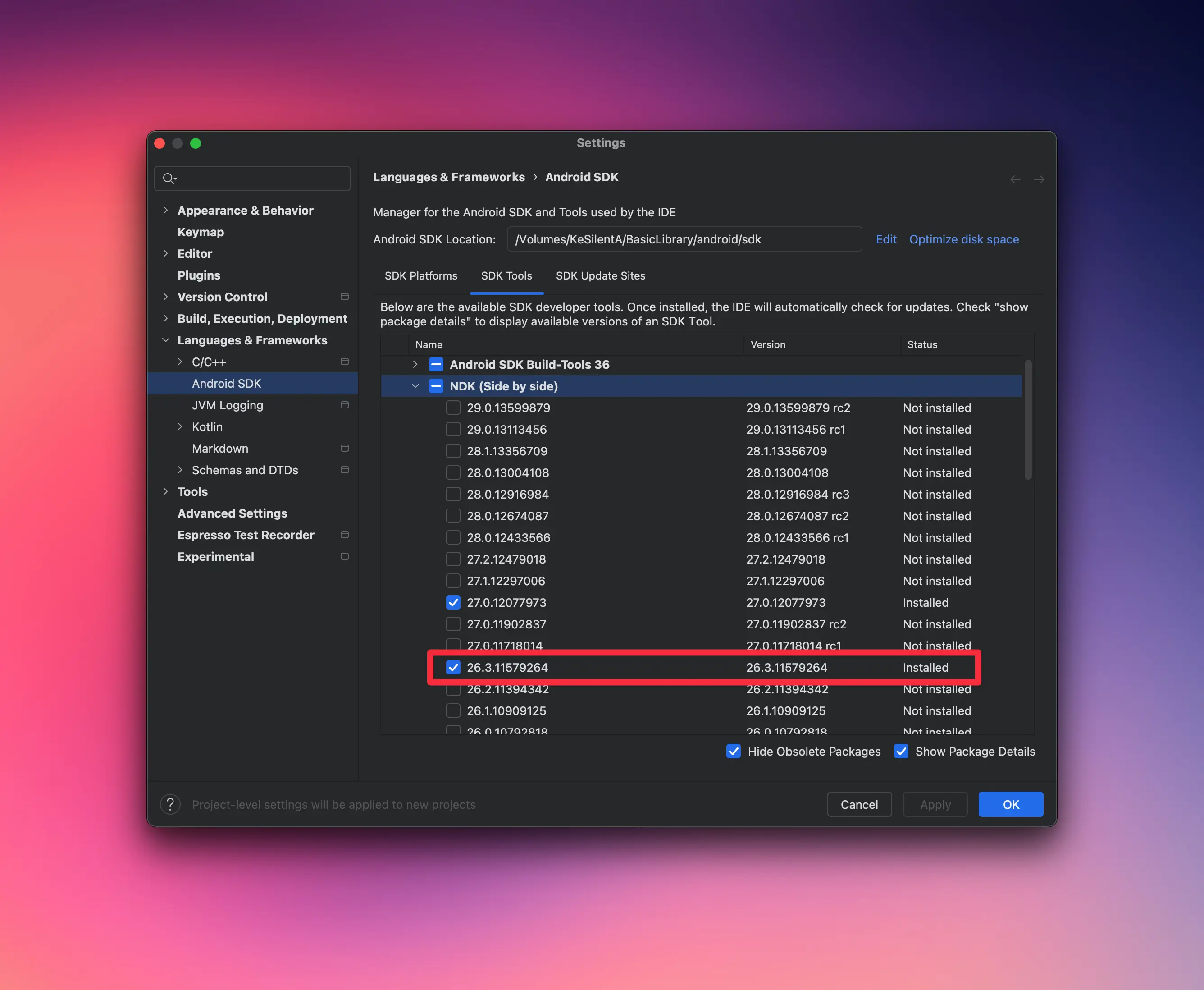Check NDK version 27.2.12479018
The height and width of the screenshot is (990, 1204).
pos(453,559)
